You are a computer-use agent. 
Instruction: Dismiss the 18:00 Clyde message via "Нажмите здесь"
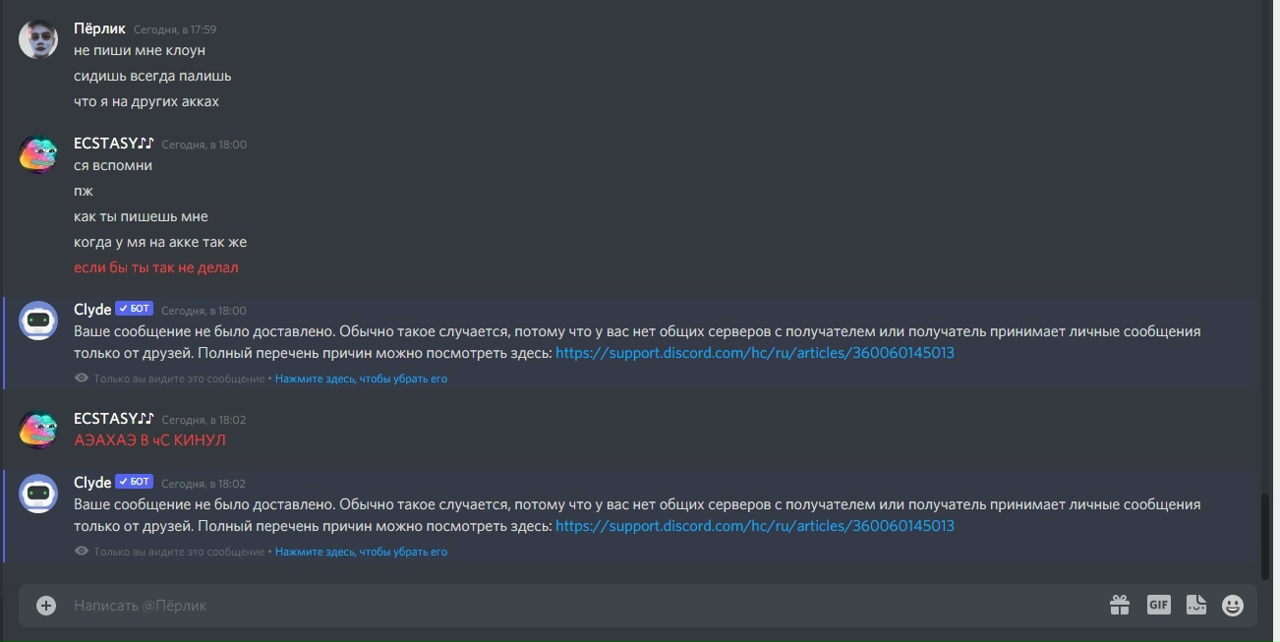coord(361,379)
